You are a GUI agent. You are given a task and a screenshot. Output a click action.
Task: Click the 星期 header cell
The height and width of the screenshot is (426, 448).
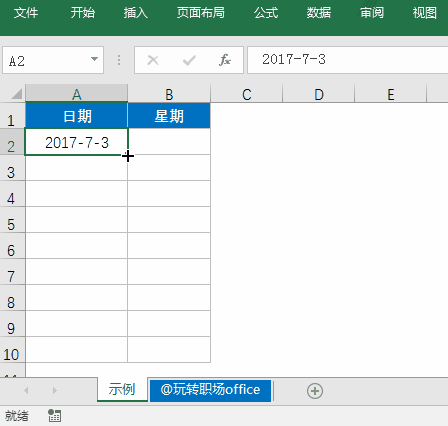(169, 116)
